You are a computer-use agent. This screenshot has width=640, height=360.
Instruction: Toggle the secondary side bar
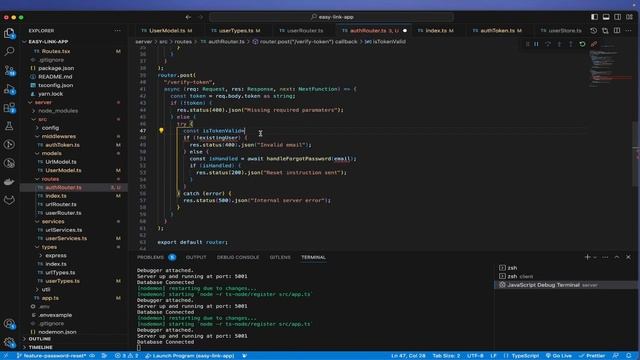click(618, 17)
